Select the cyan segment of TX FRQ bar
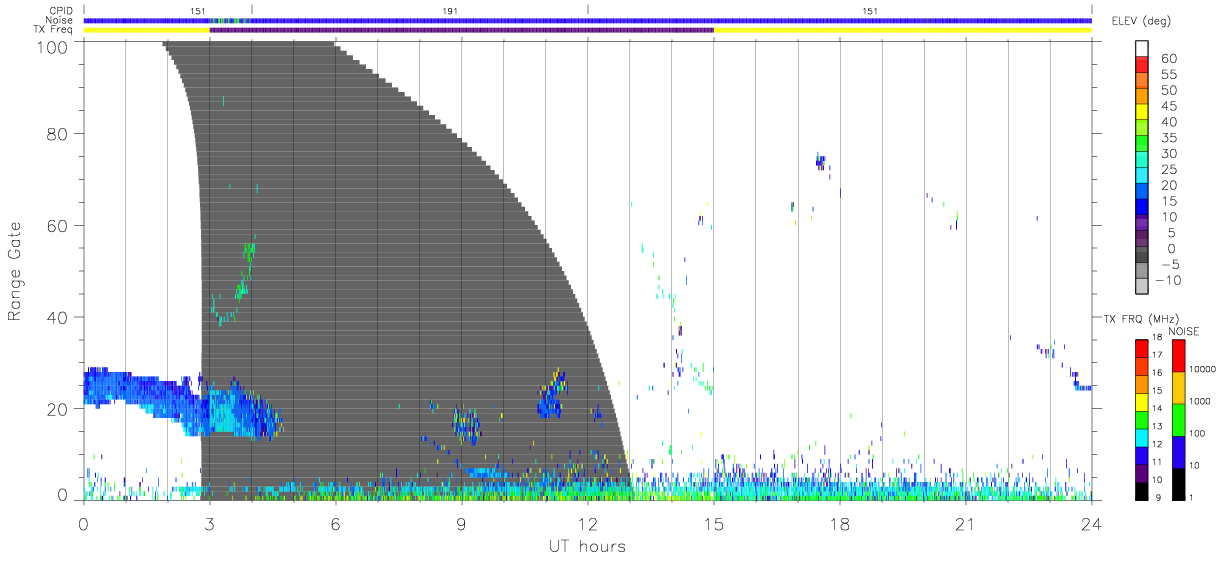 (1142, 436)
